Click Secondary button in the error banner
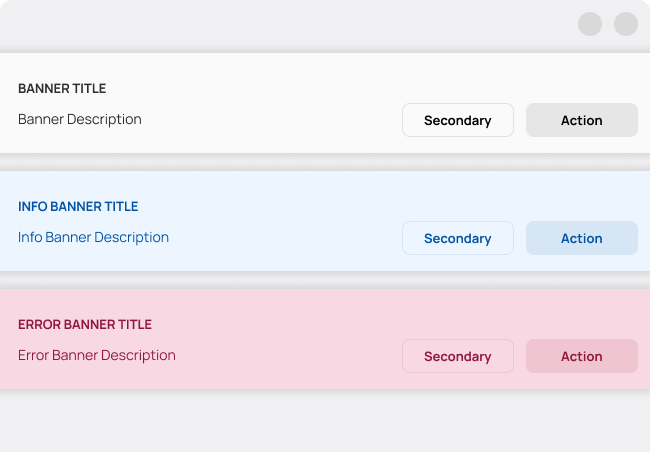This screenshot has height=452, width=650. [x=457, y=356]
